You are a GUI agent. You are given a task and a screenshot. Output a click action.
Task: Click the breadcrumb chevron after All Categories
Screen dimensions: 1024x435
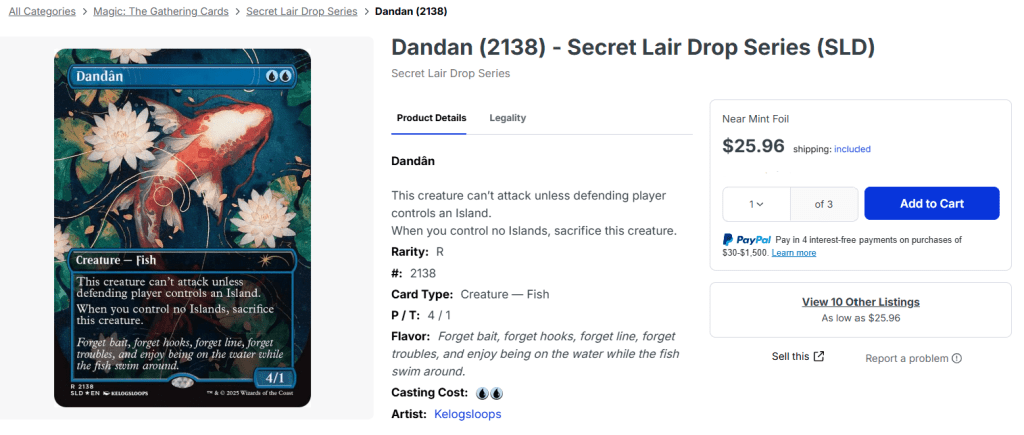tap(85, 12)
